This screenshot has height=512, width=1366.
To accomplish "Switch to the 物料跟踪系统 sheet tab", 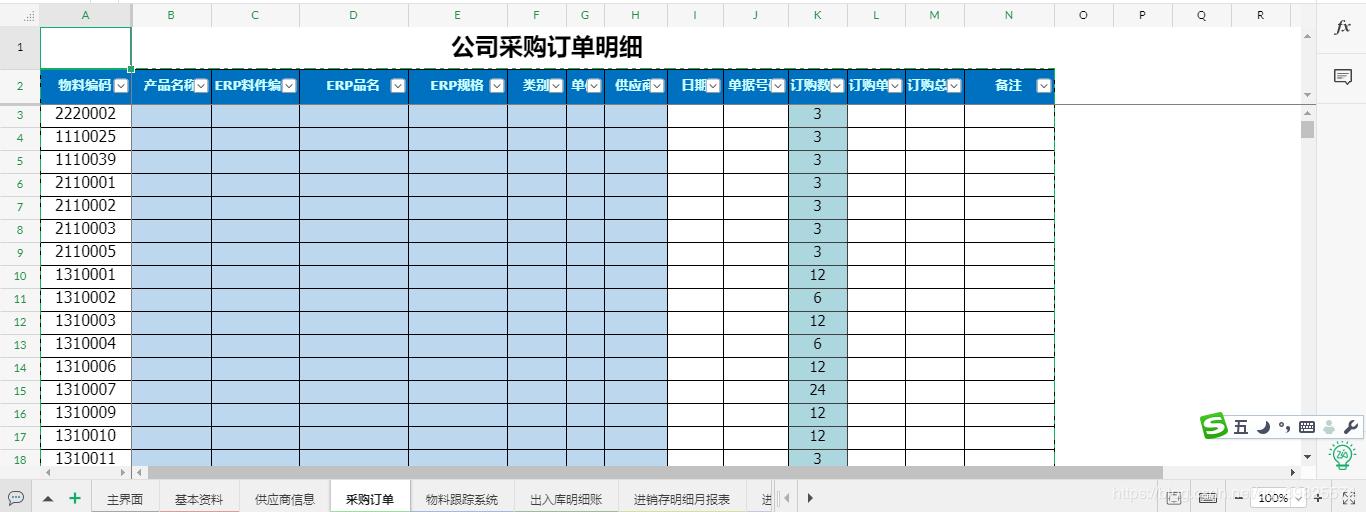I will pos(462,499).
